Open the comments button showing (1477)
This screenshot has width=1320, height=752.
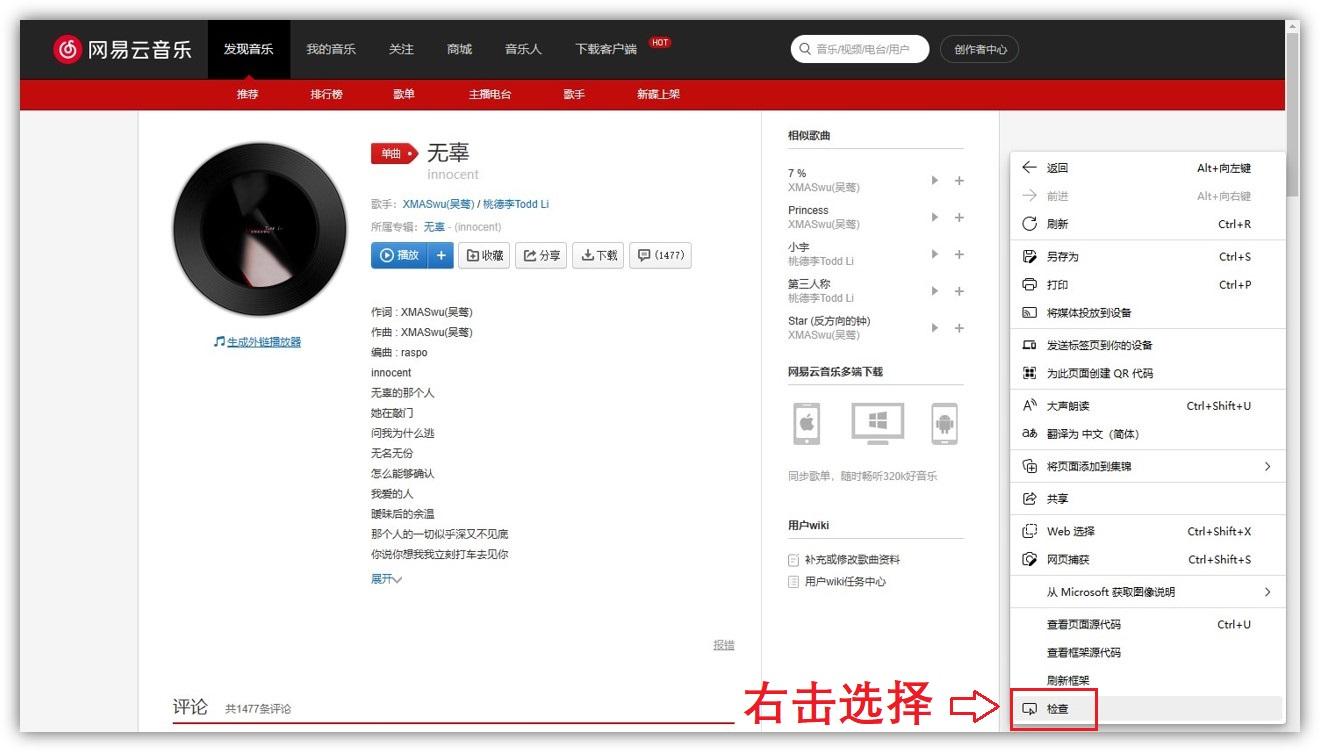click(x=660, y=255)
